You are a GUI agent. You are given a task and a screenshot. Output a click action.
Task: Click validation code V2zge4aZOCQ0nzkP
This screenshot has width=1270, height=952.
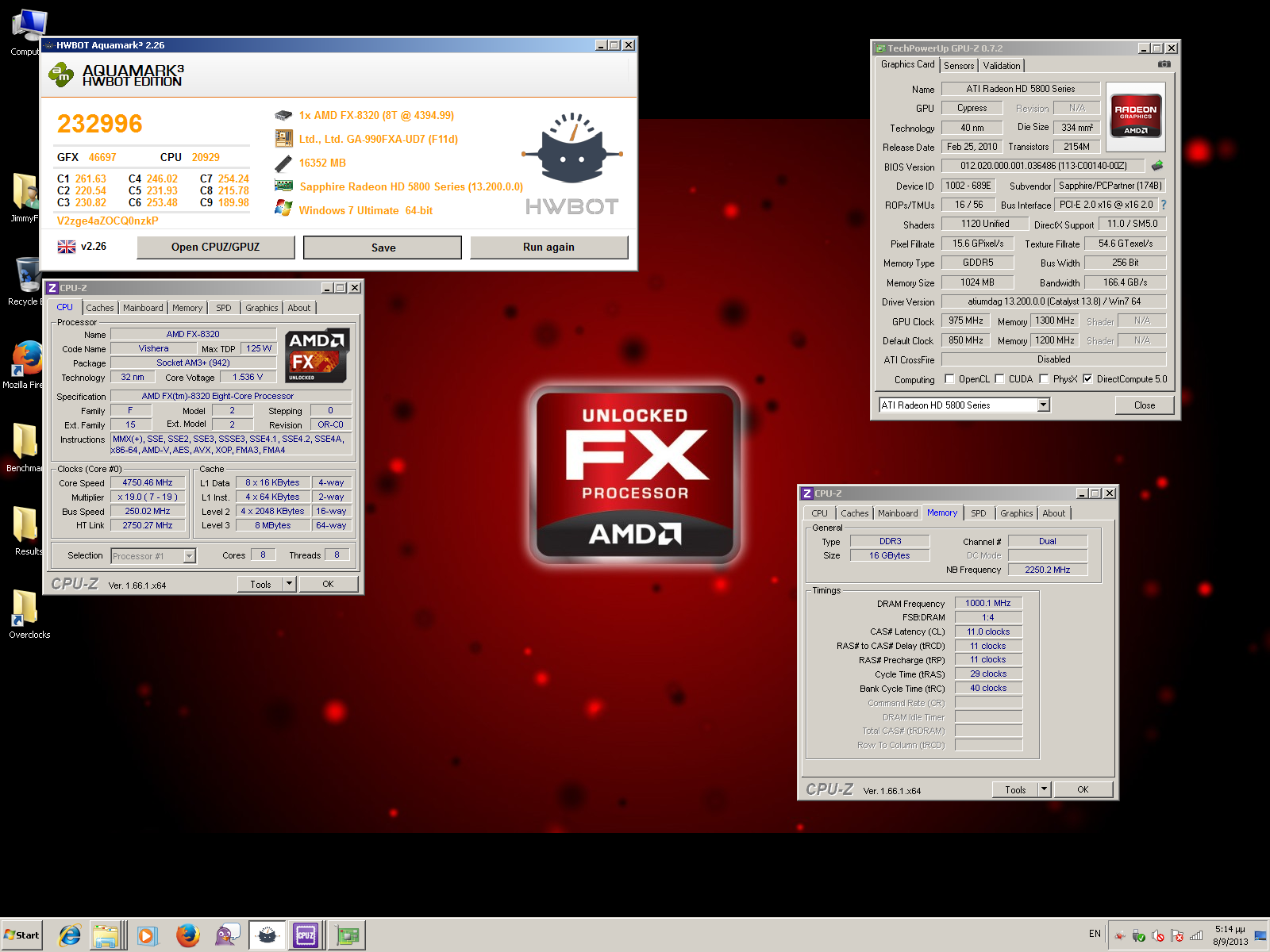point(108,221)
